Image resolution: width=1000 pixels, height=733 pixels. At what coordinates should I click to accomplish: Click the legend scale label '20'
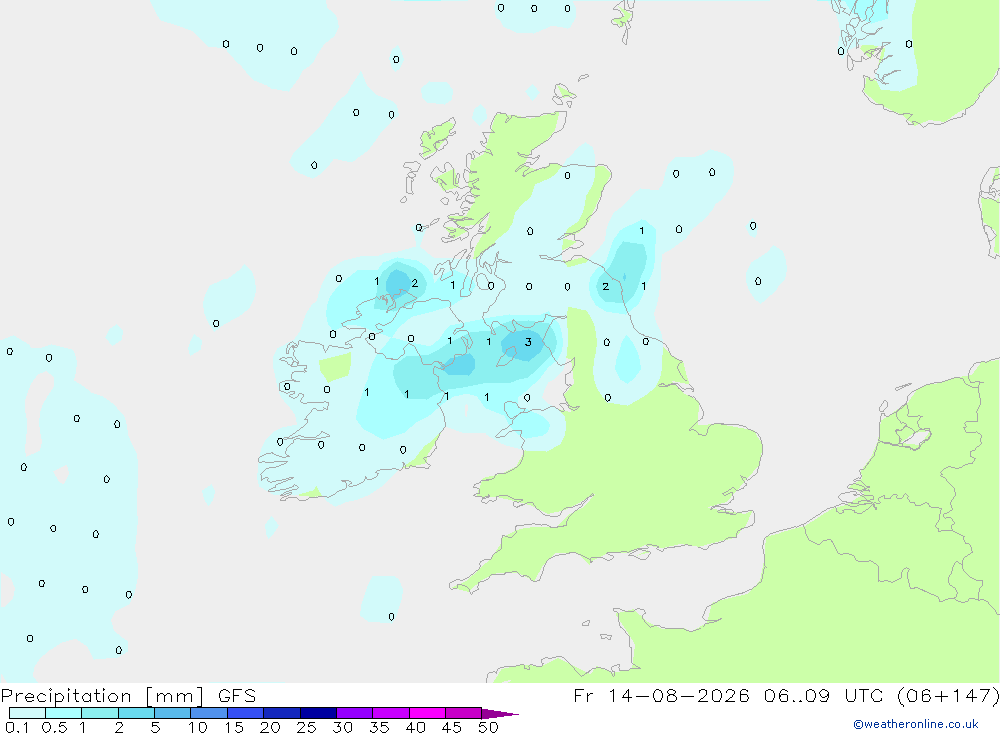(270, 727)
